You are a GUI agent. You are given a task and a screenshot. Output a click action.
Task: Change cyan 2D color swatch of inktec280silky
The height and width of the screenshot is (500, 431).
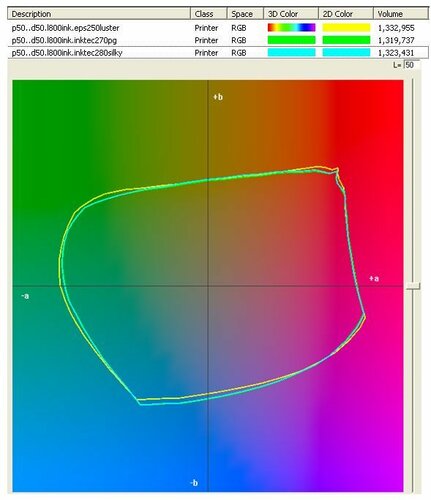click(346, 53)
